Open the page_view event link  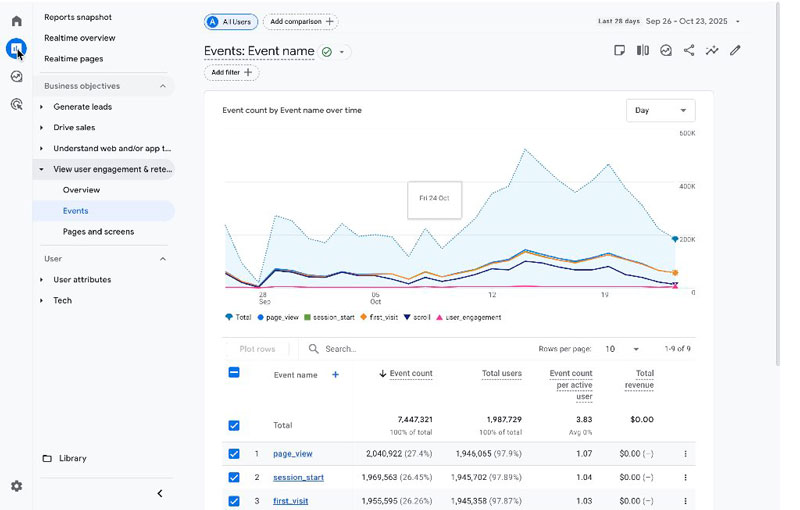[x=292, y=453]
